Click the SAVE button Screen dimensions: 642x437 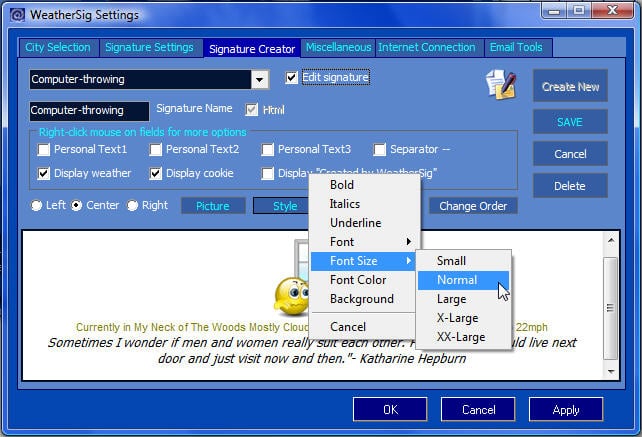[569, 122]
